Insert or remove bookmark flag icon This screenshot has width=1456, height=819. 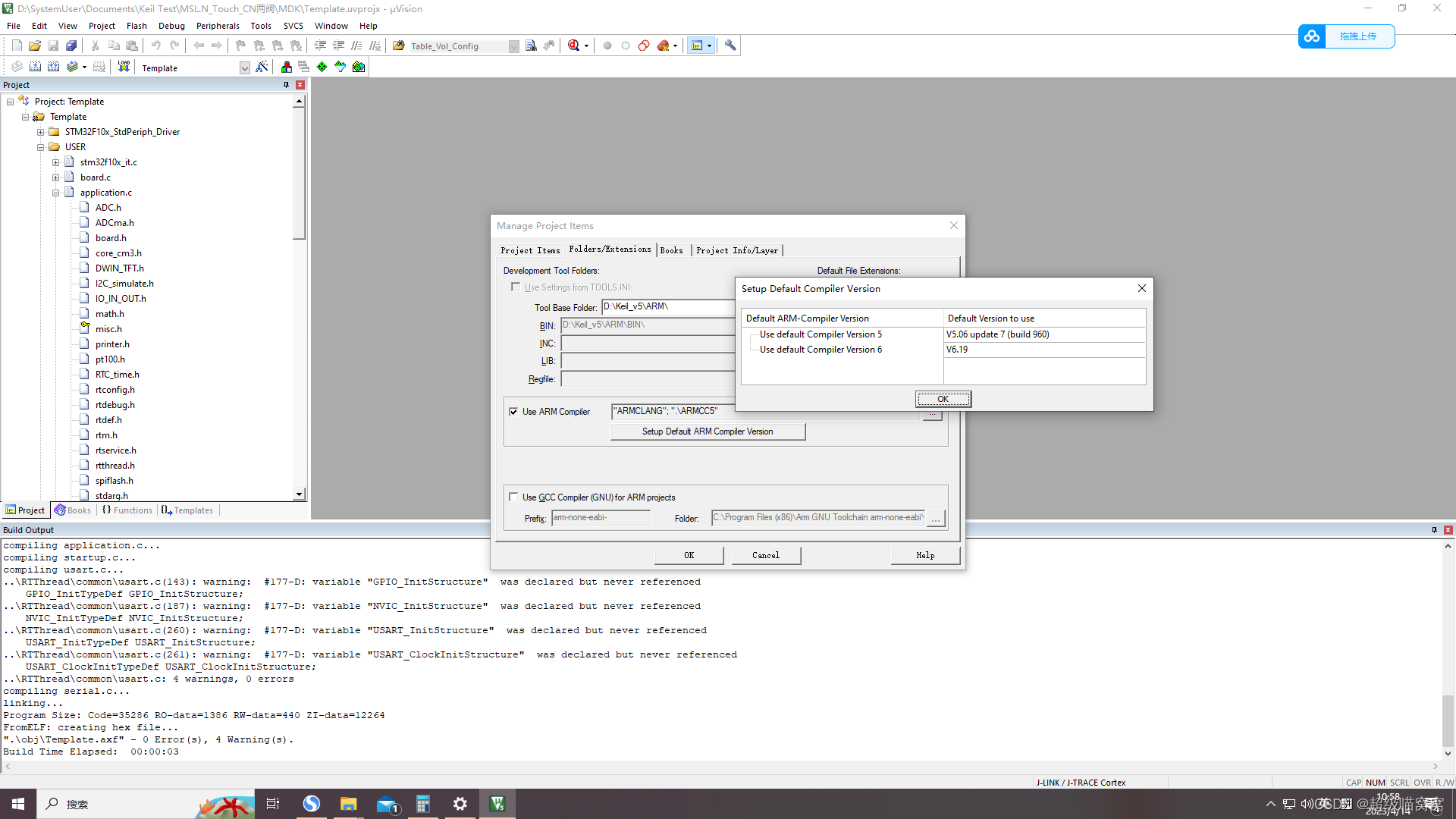click(x=240, y=45)
